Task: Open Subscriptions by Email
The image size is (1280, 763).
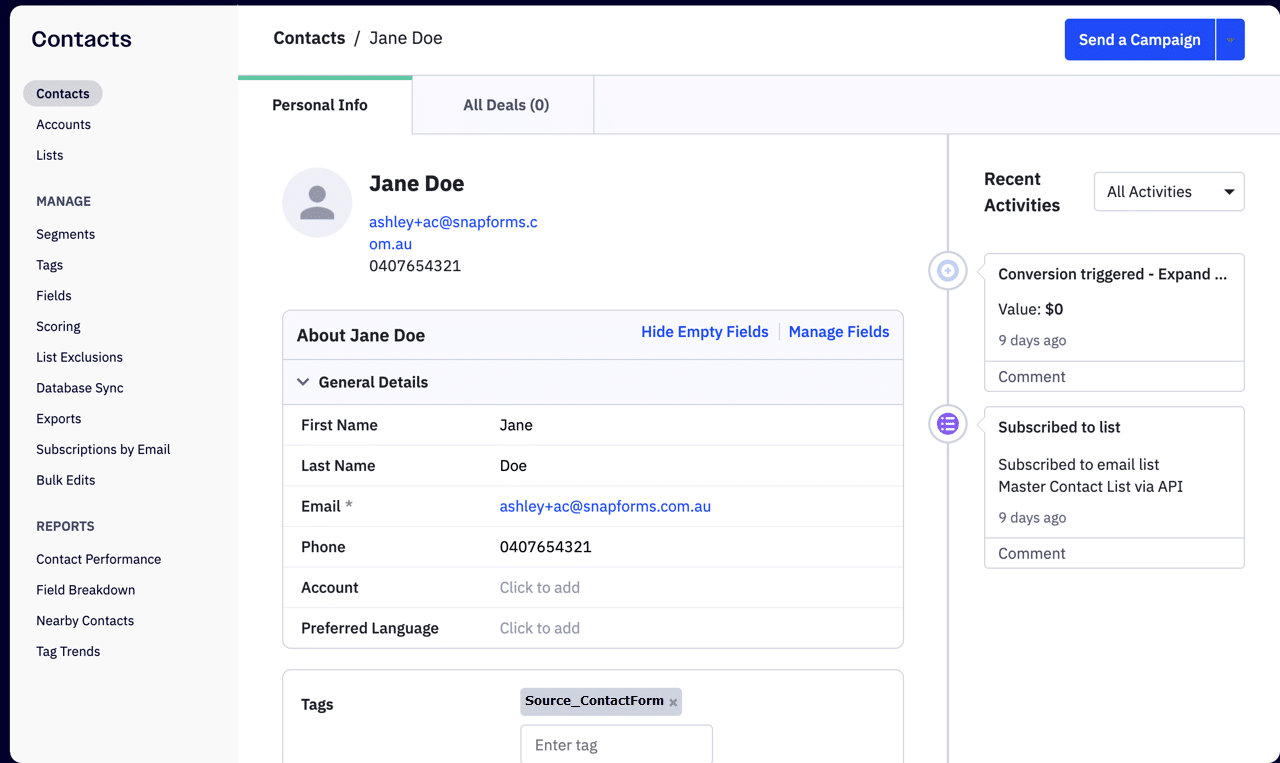Action: click(x=103, y=449)
